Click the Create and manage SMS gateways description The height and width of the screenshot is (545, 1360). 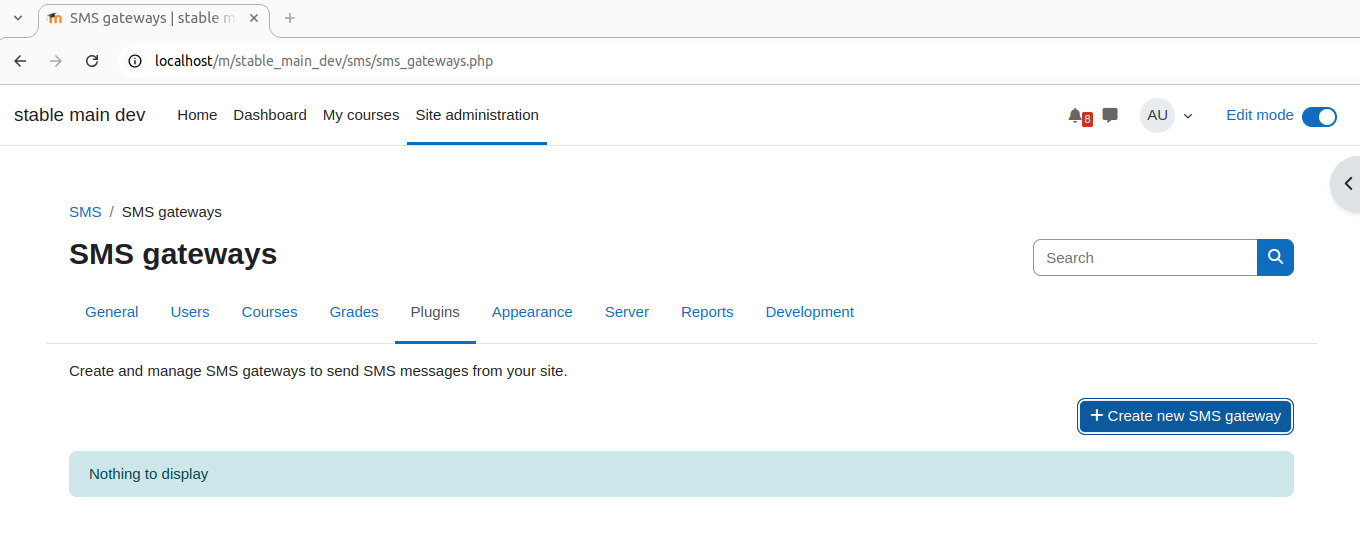coord(318,371)
